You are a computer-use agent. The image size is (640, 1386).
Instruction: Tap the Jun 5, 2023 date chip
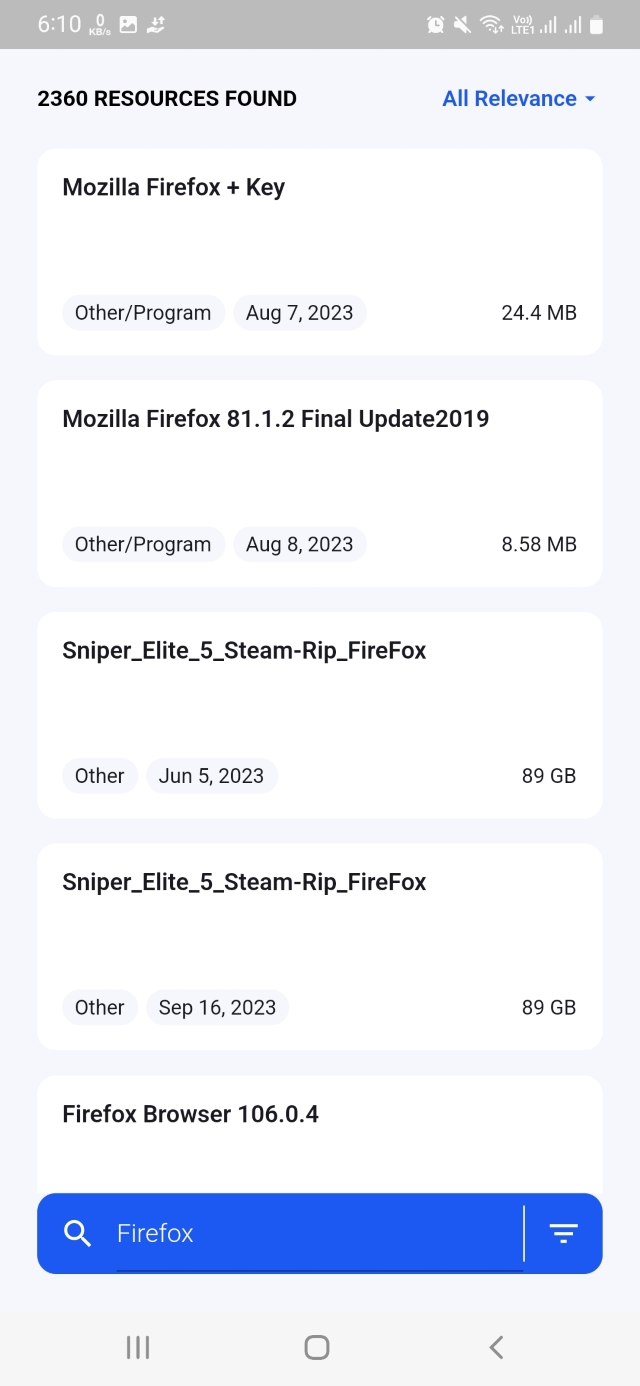(211, 776)
